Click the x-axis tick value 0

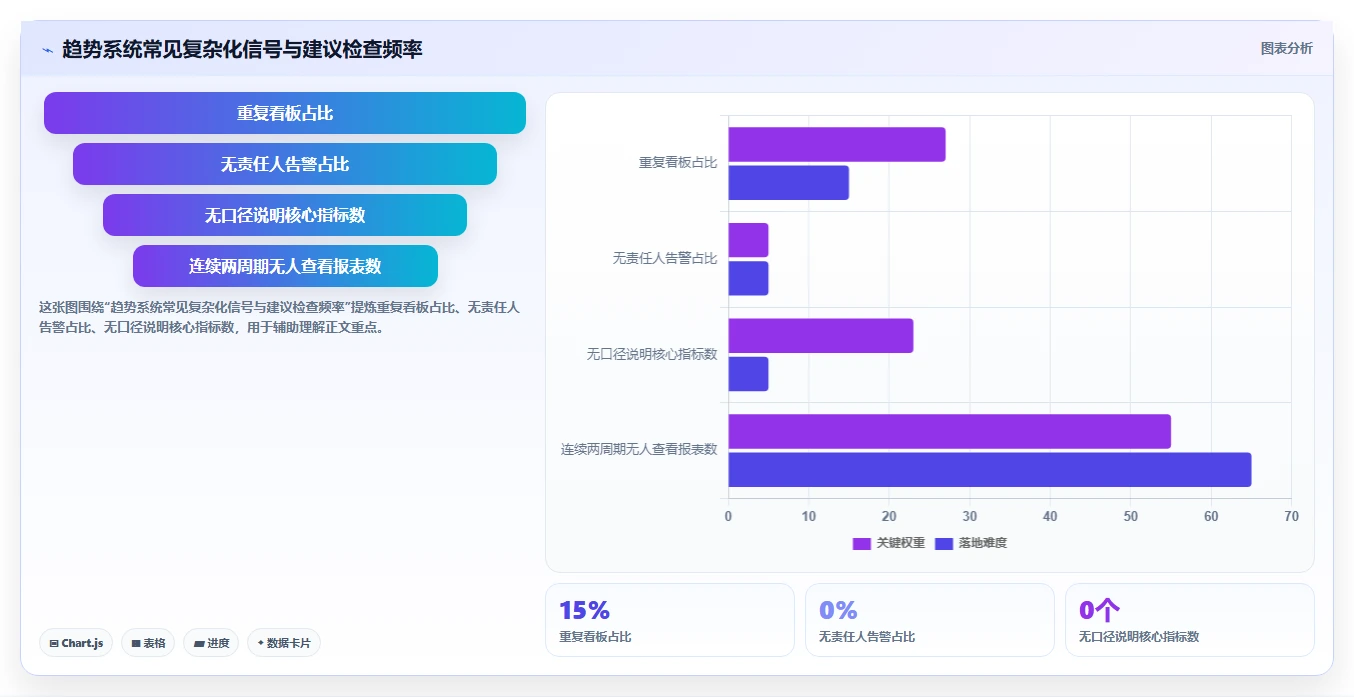728,516
